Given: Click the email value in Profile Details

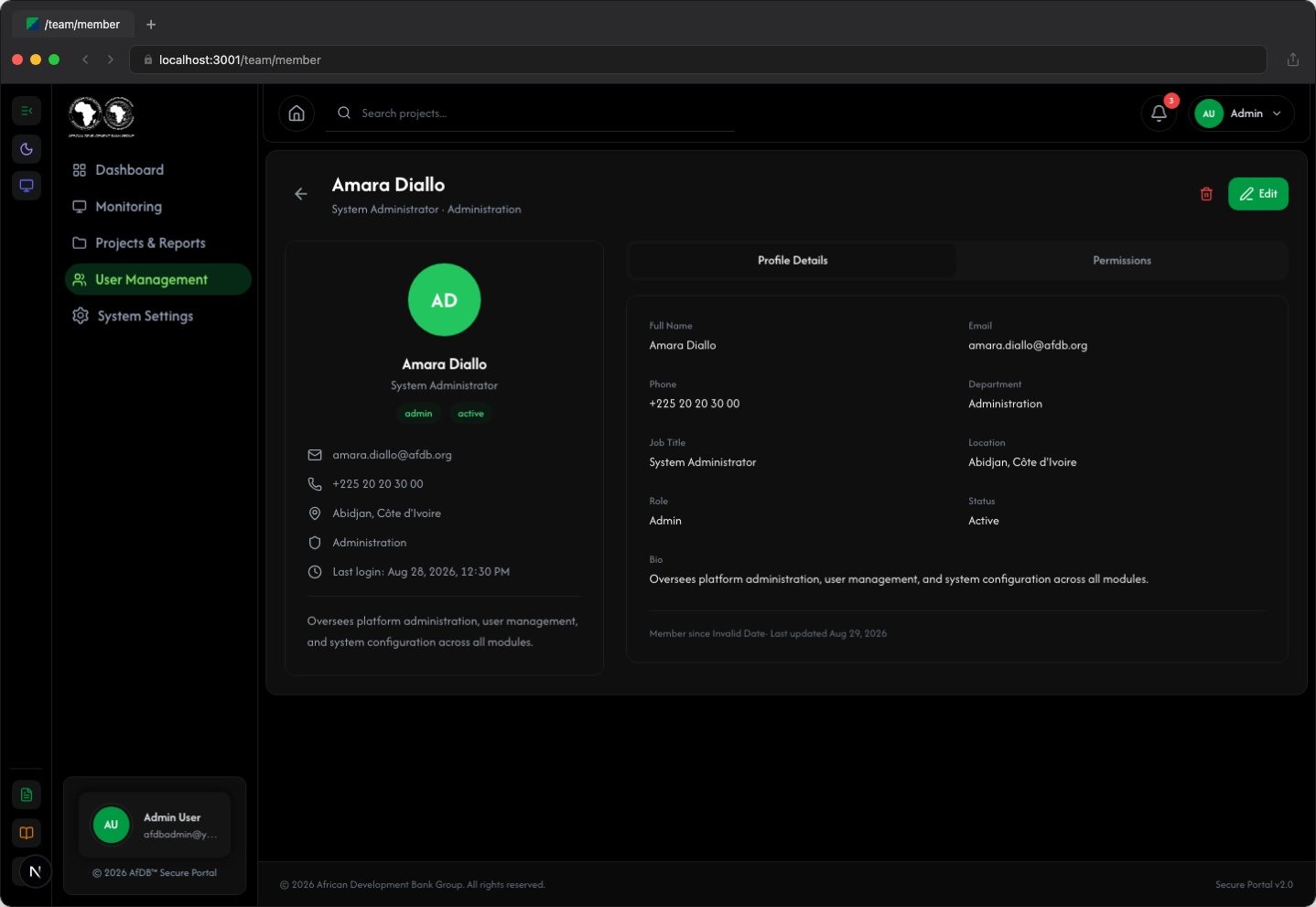Looking at the screenshot, I should coord(1028,346).
